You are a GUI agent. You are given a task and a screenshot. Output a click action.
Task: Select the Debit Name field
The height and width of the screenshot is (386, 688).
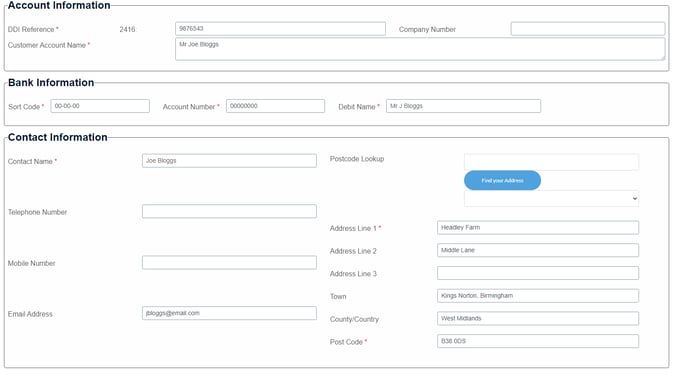[x=463, y=106]
